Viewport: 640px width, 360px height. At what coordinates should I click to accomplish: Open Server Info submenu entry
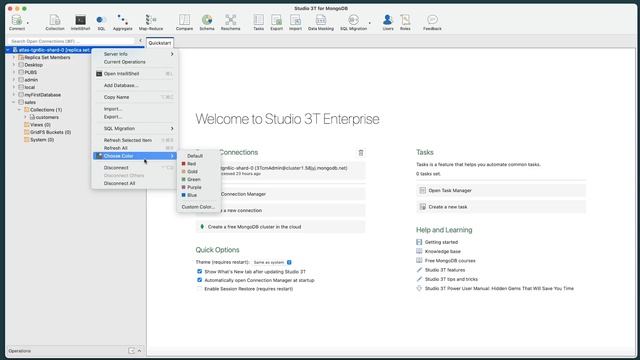(x=135, y=54)
